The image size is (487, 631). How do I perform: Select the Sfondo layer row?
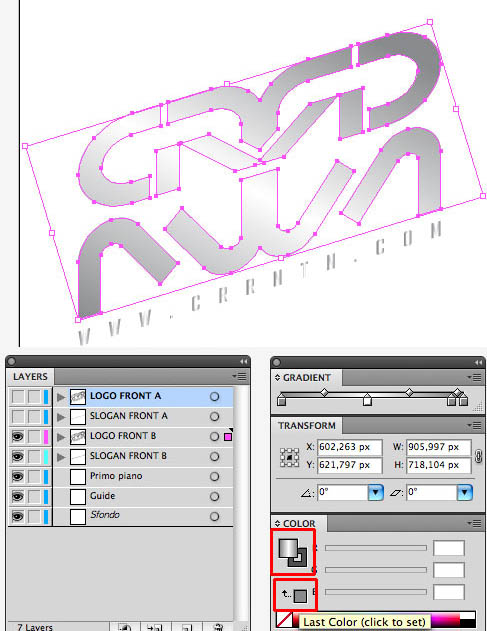pyautogui.click(x=143, y=516)
